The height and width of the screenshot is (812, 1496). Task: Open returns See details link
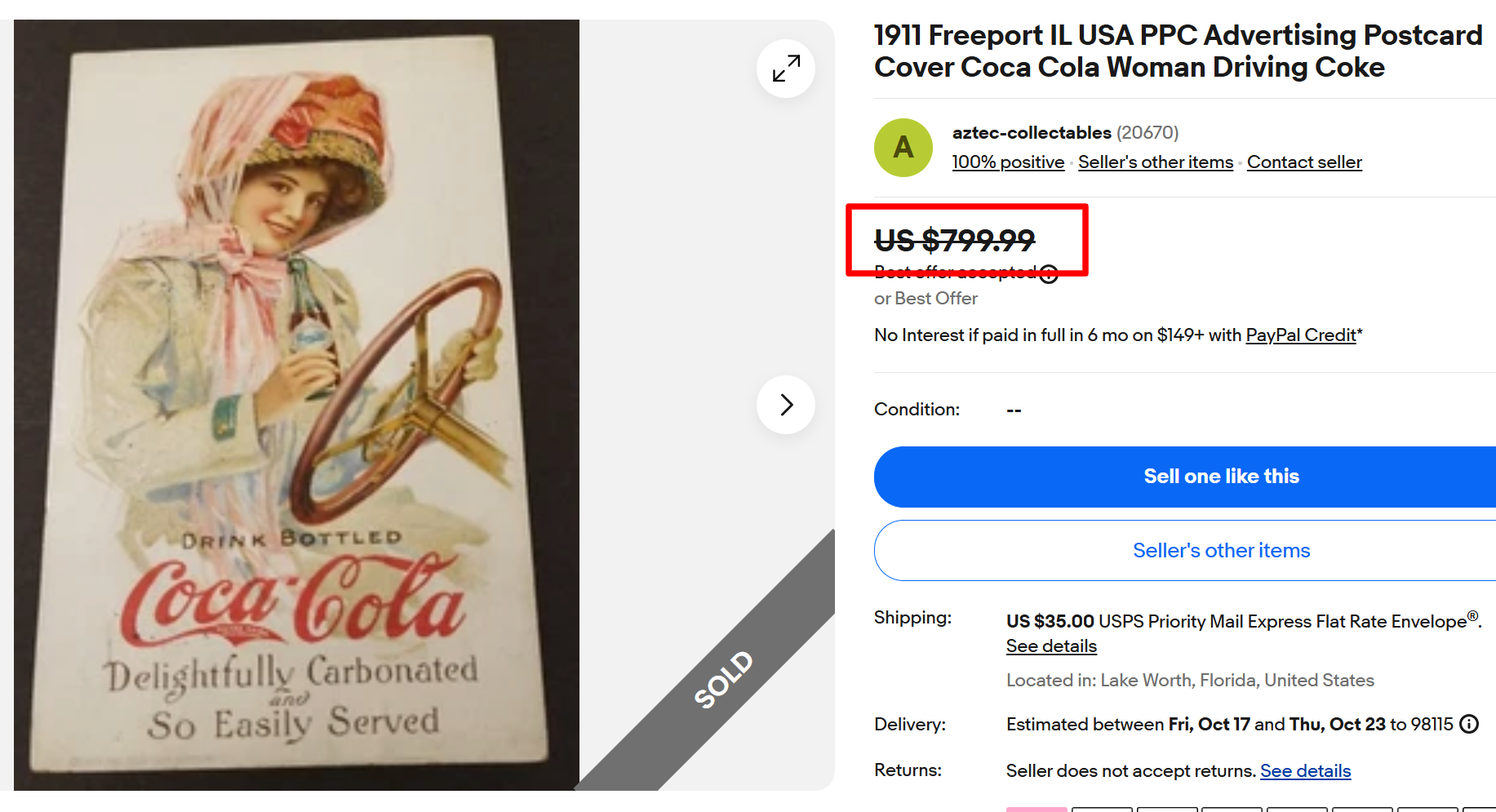1305,770
